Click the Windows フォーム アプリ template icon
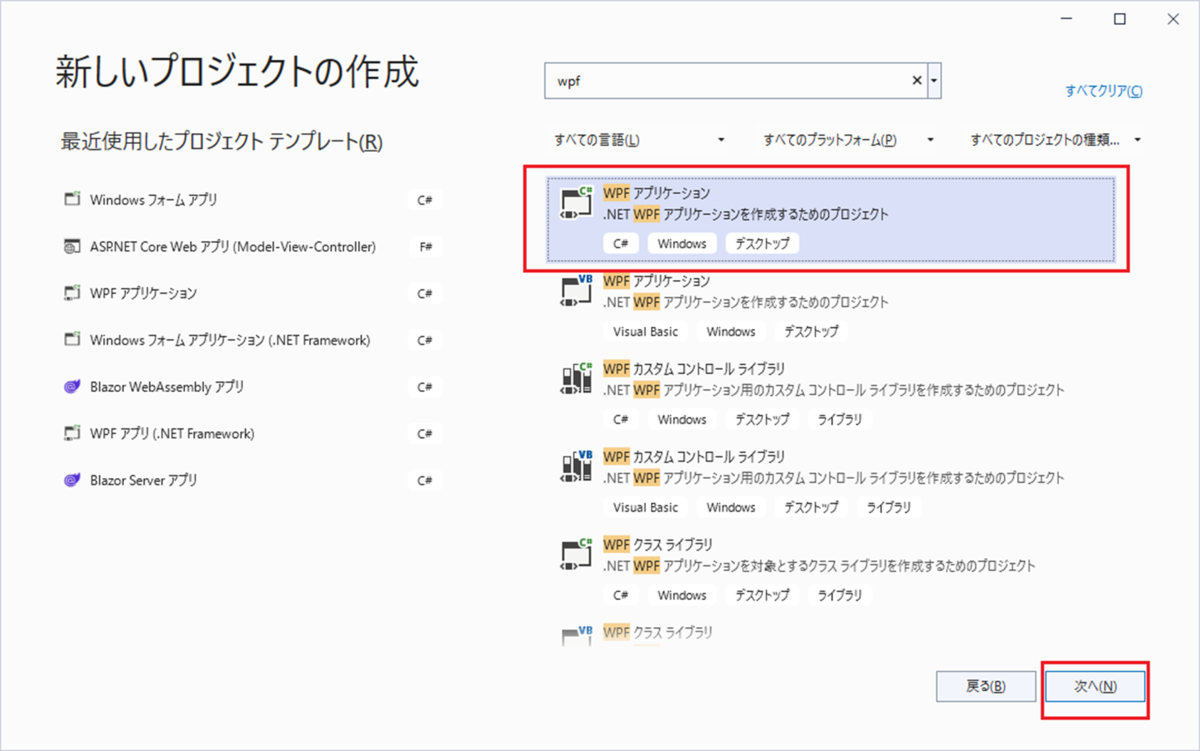Viewport: 1200px width, 751px height. [71, 199]
